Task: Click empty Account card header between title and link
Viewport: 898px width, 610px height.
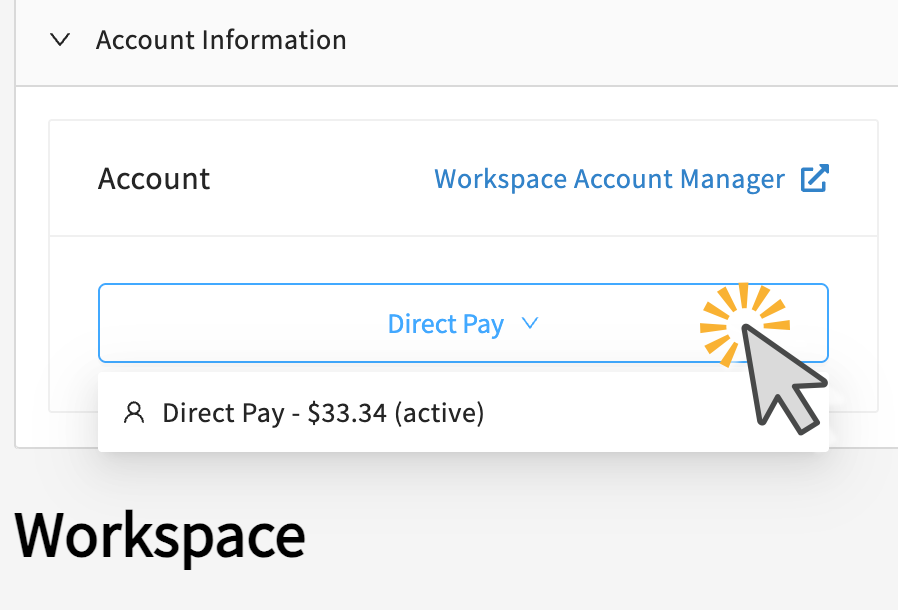Action: [320, 179]
